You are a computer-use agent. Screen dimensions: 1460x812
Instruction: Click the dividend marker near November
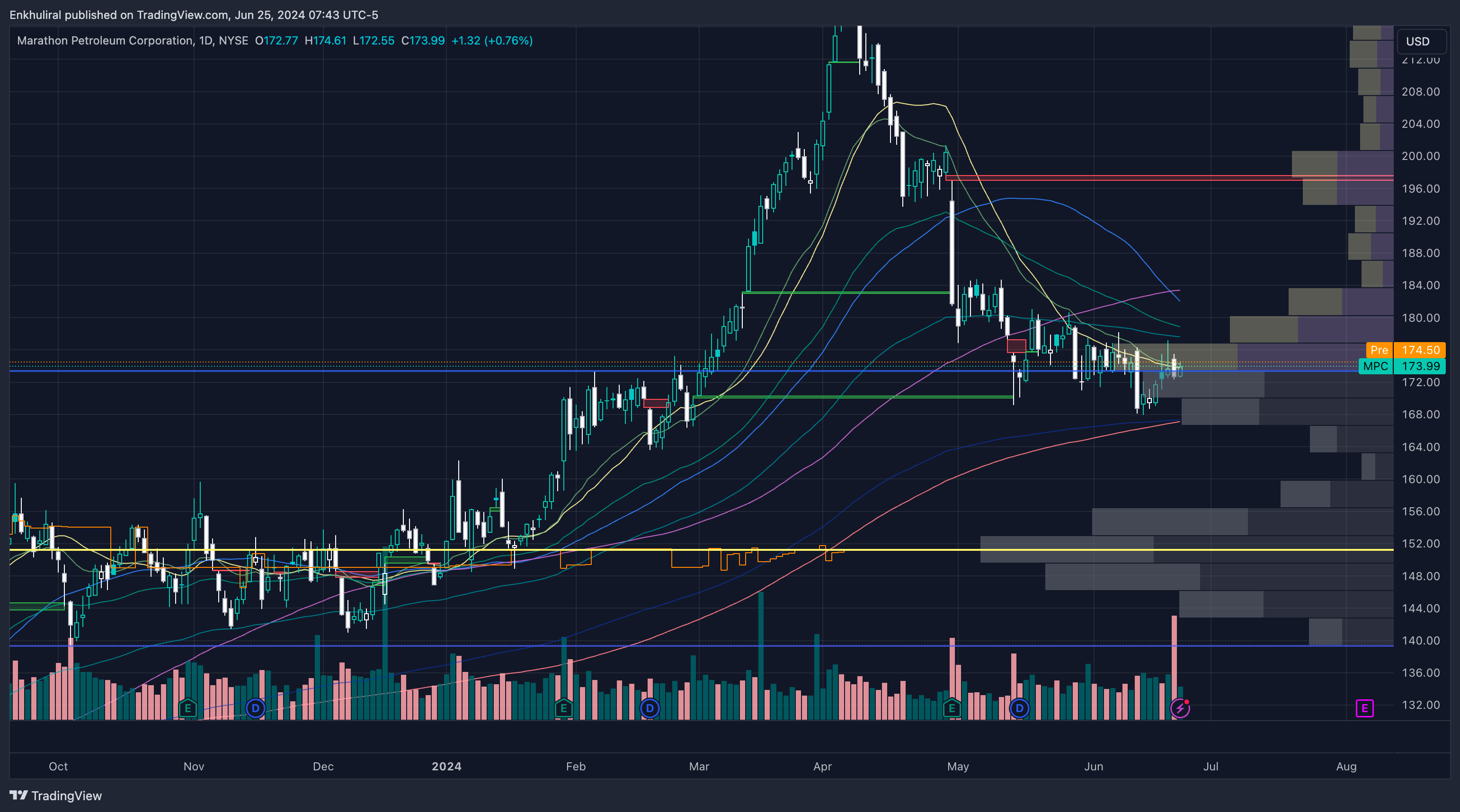256,708
